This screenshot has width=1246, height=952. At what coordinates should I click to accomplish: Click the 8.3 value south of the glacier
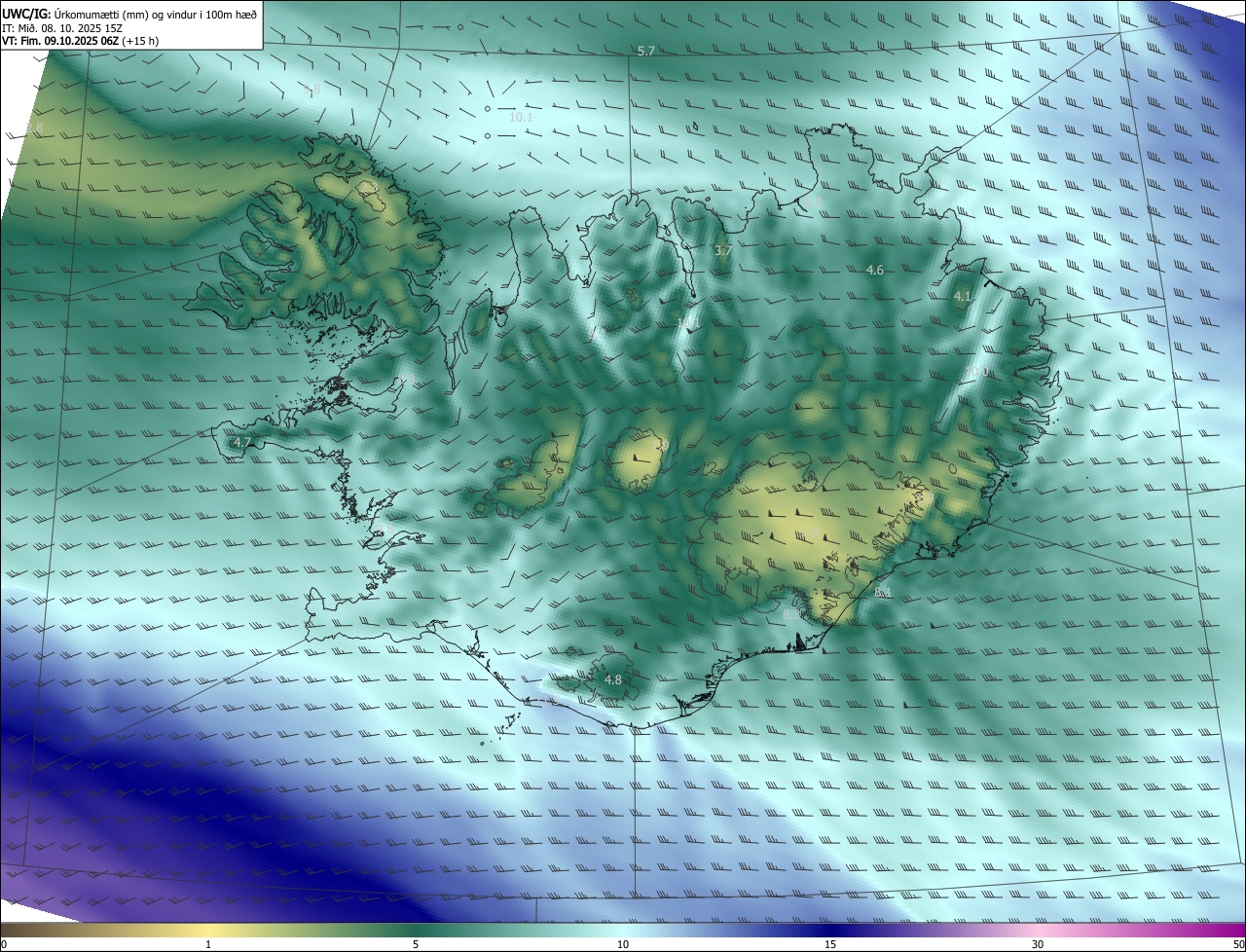click(791, 614)
